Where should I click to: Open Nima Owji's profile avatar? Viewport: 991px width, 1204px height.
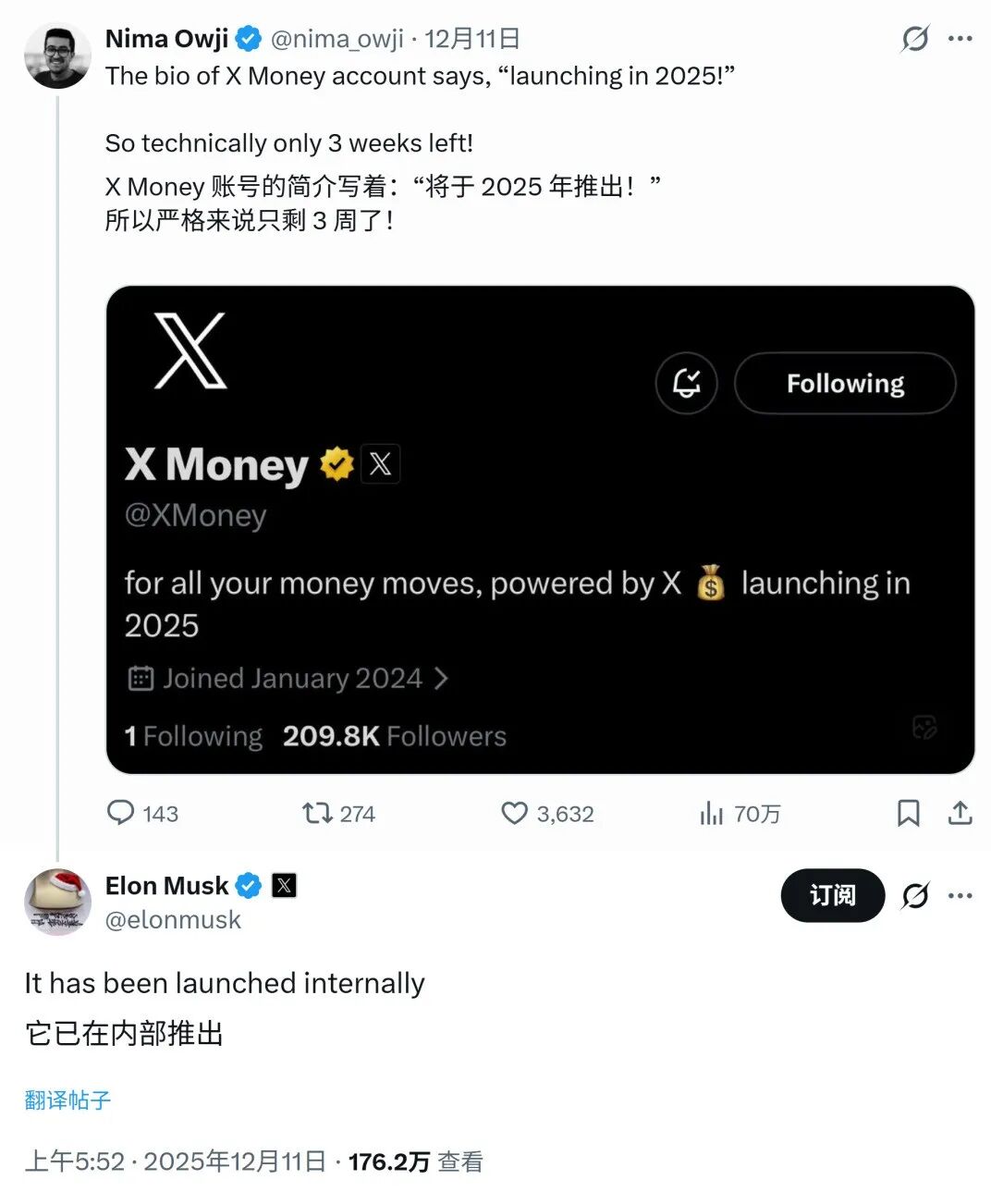(57, 55)
